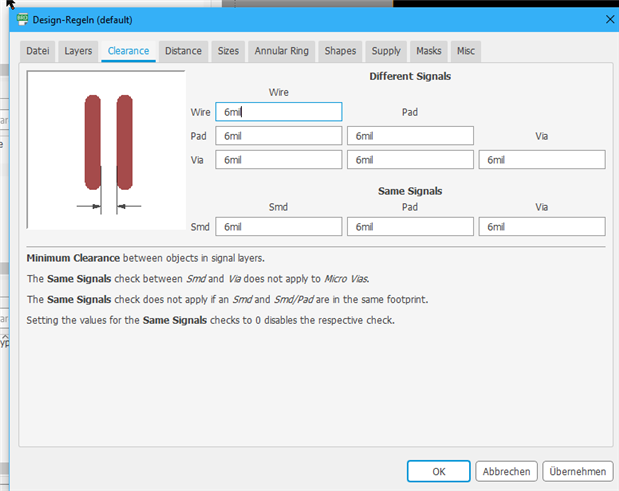619x491 pixels.
Task: Switch to the Shapes tab
Action: coord(340,51)
